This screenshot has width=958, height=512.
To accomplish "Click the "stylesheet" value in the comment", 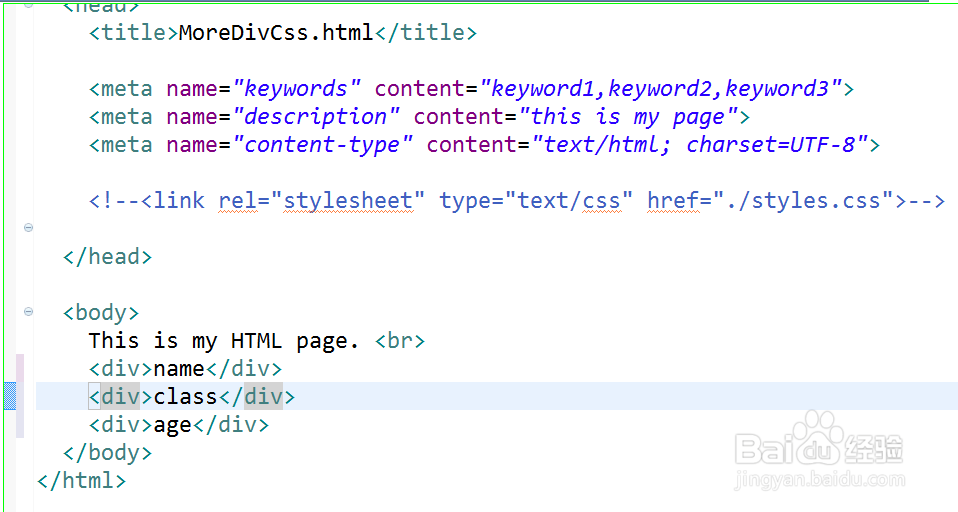I will [348, 200].
